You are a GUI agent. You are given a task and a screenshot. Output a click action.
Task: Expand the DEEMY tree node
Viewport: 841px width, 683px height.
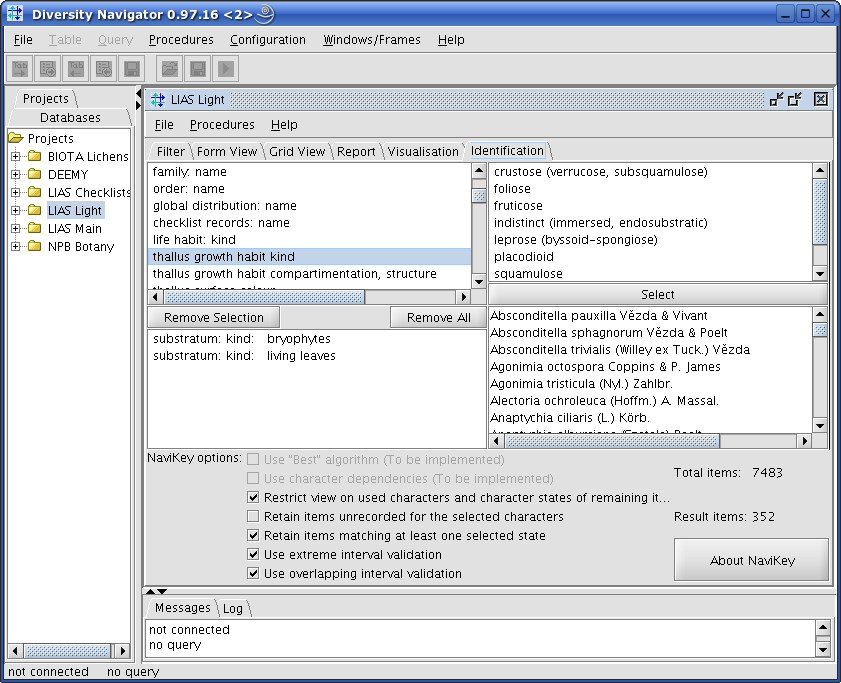[x=16, y=174]
